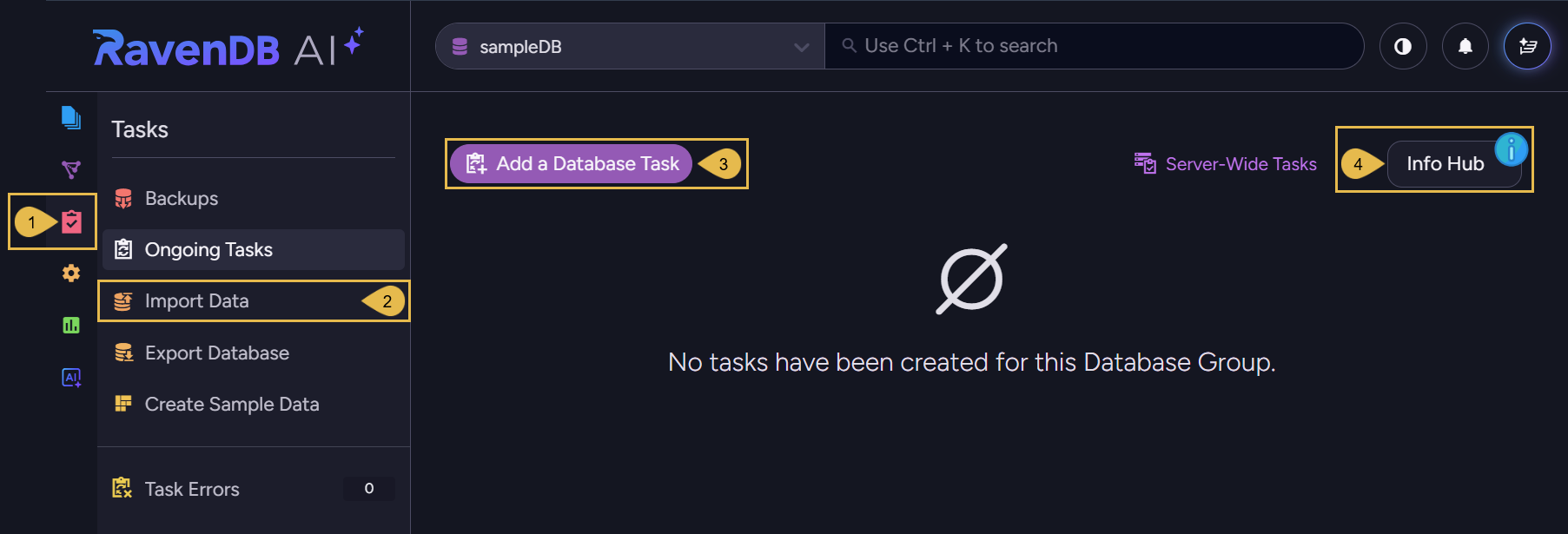1568x534 pixels.
Task: Open the Documents sidebar icon
Action: pyautogui.click(x=71, y=117)
